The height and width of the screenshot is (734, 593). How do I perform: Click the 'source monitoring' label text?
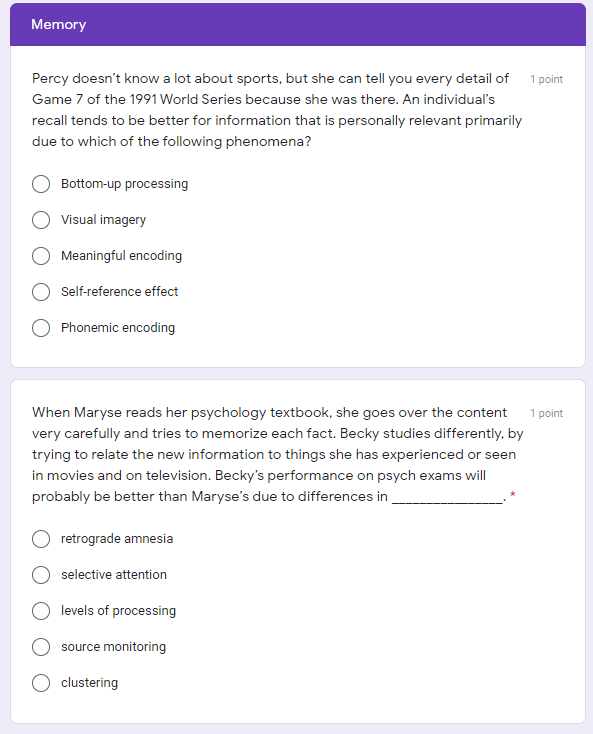pos(114,647)
